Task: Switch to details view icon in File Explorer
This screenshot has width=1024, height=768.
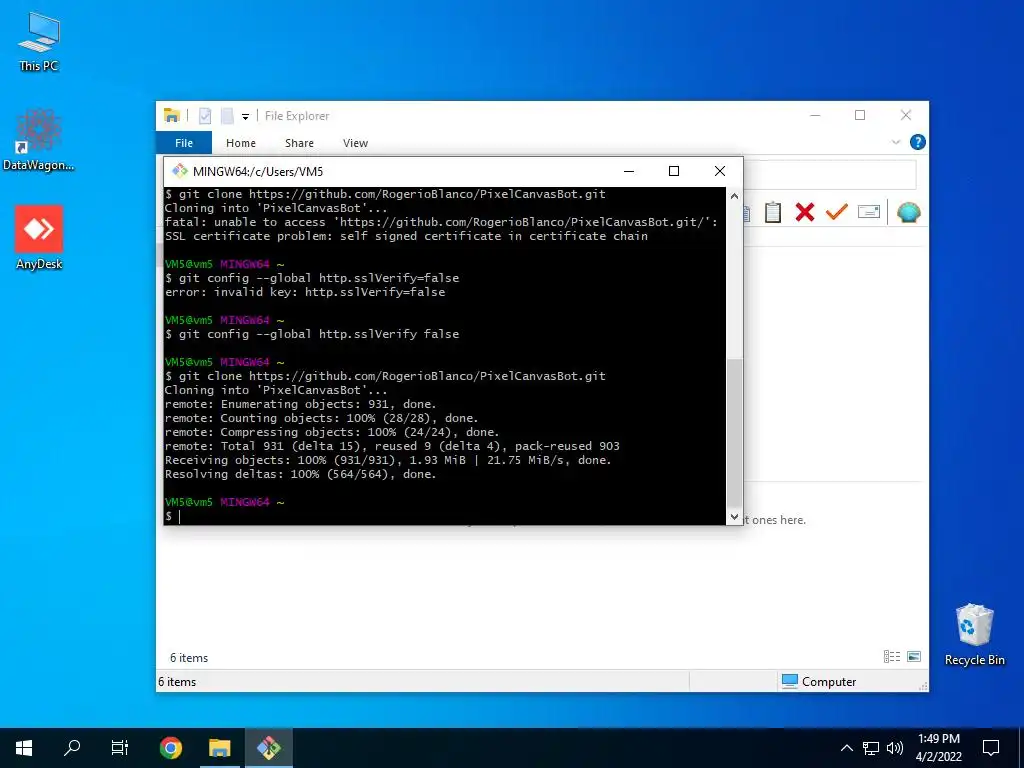Action: point(891,656)
